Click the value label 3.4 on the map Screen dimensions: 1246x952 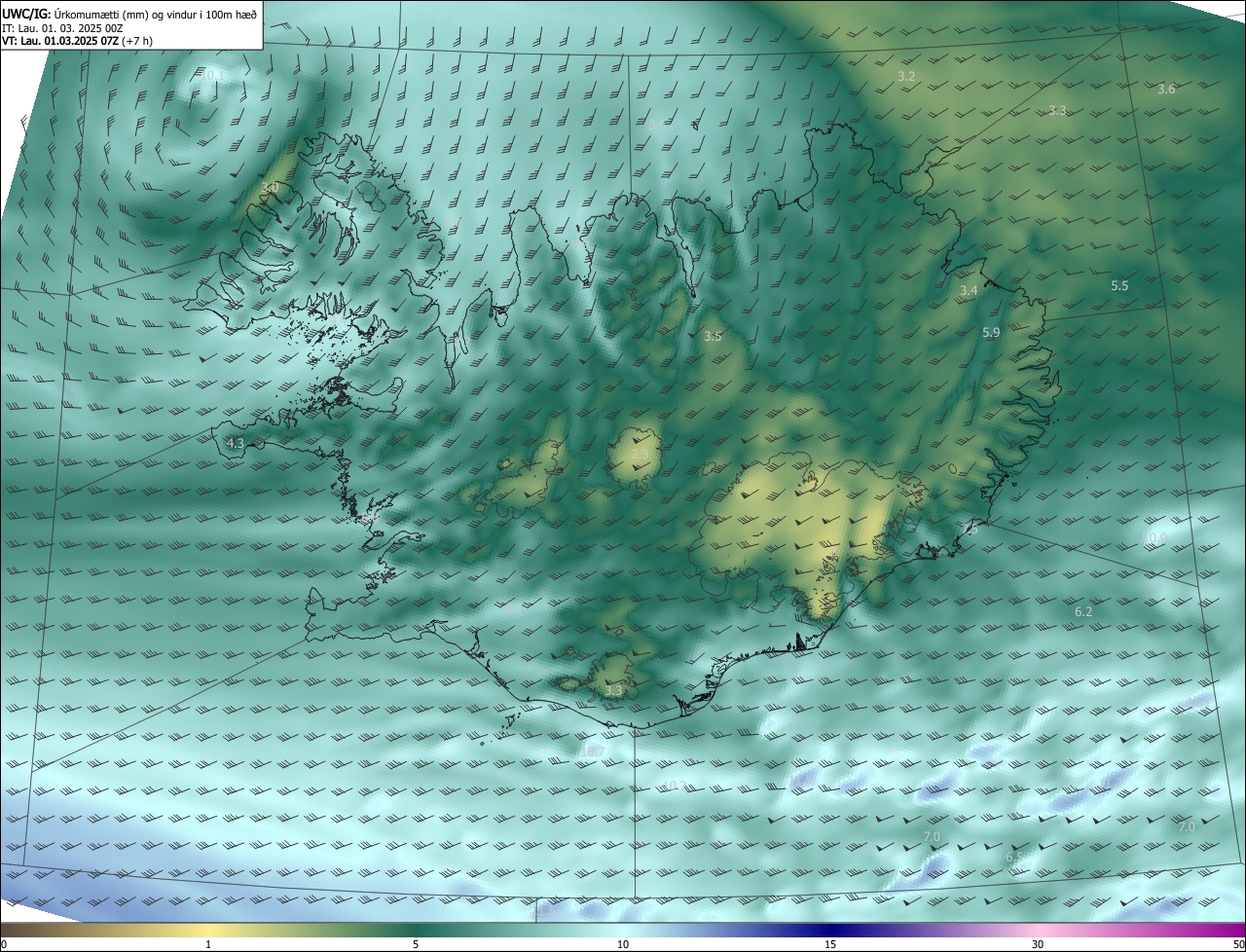(x=969, y=291)
